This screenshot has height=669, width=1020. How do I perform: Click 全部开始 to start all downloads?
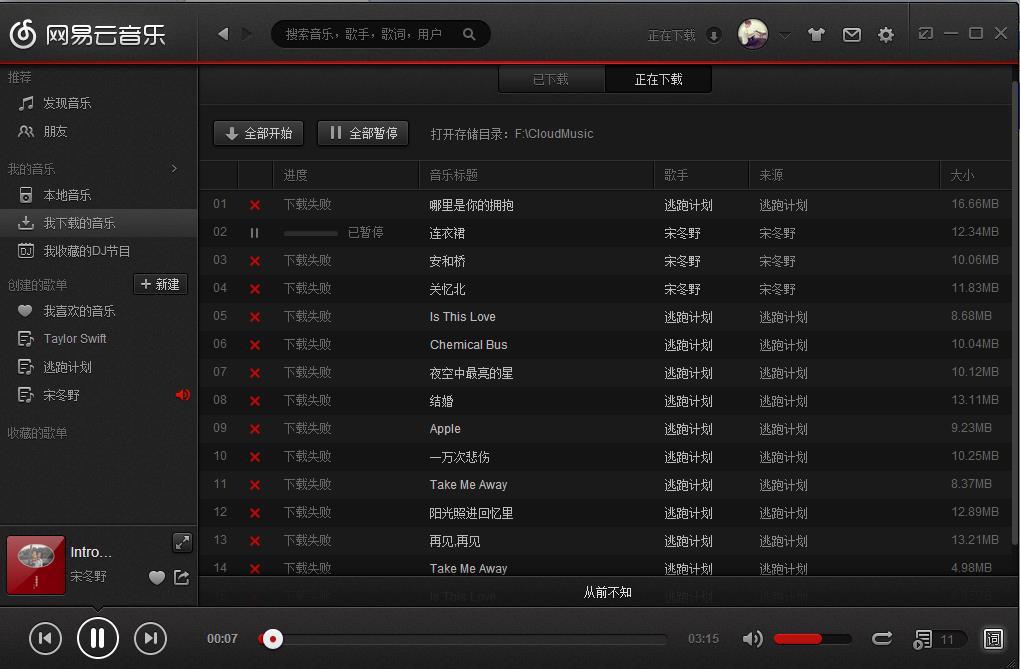tap(257, 132)
